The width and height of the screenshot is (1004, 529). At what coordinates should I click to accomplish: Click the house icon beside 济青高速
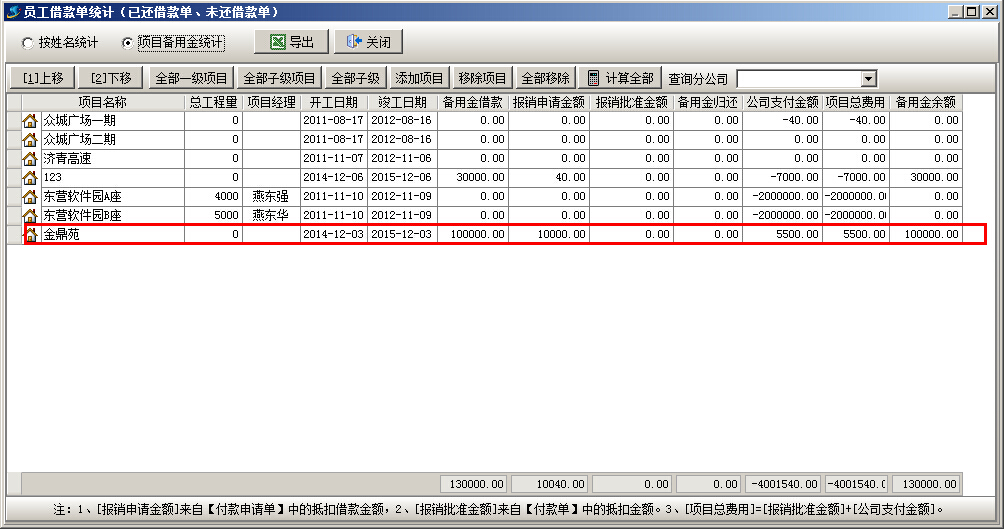tap(30, 159)
